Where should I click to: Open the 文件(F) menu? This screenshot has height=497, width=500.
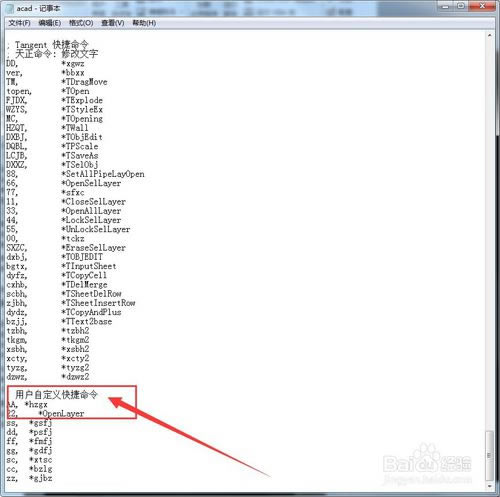[x=19, y=23]
